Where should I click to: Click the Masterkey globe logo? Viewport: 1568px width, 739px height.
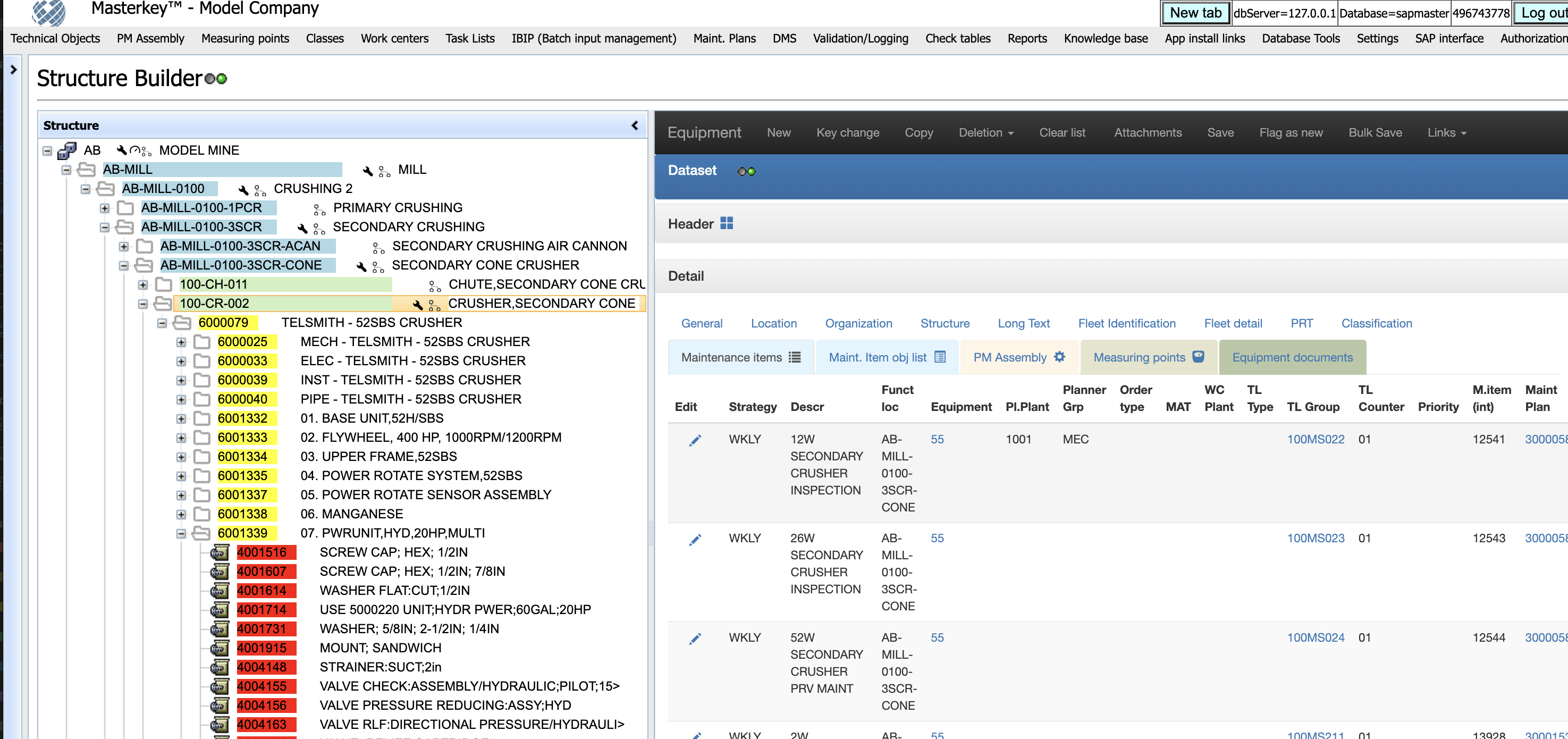click(49, 12)
